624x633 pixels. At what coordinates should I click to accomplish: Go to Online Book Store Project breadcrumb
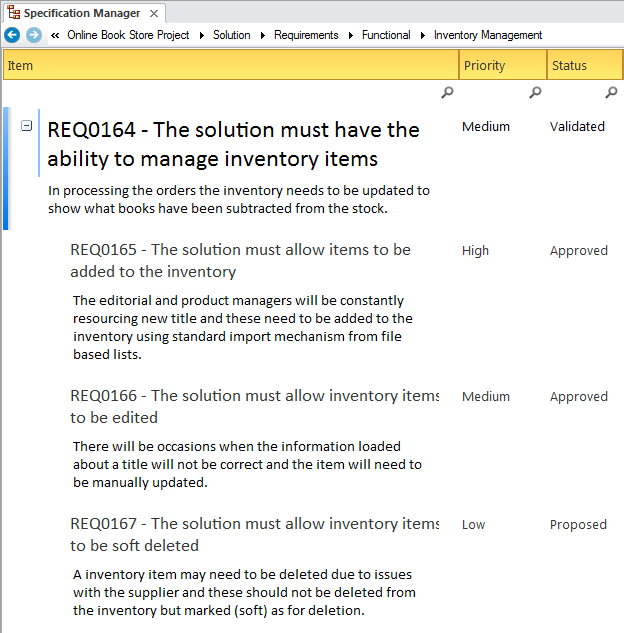click(128, 35)
